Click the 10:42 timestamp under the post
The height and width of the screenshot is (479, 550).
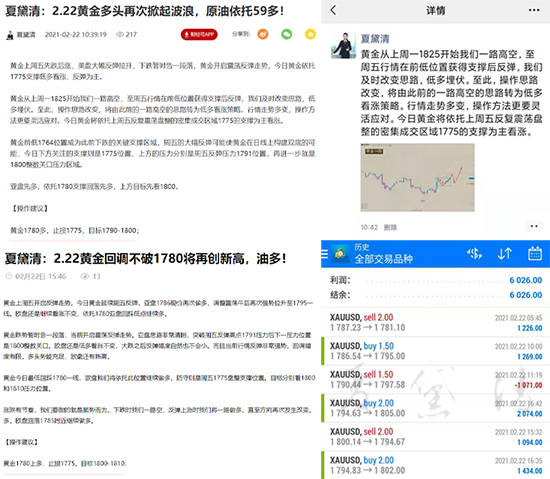coord(369,228)
